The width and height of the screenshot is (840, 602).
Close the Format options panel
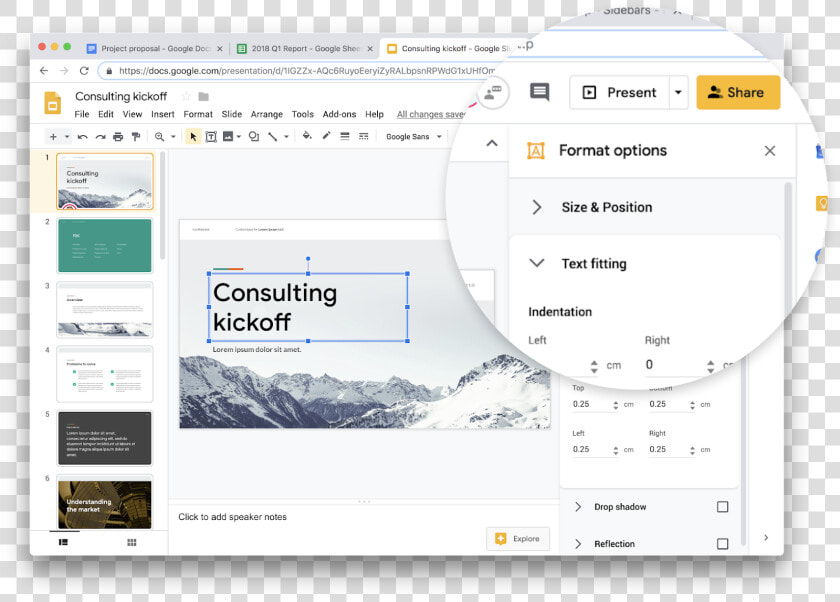click(x=770, y=151)
